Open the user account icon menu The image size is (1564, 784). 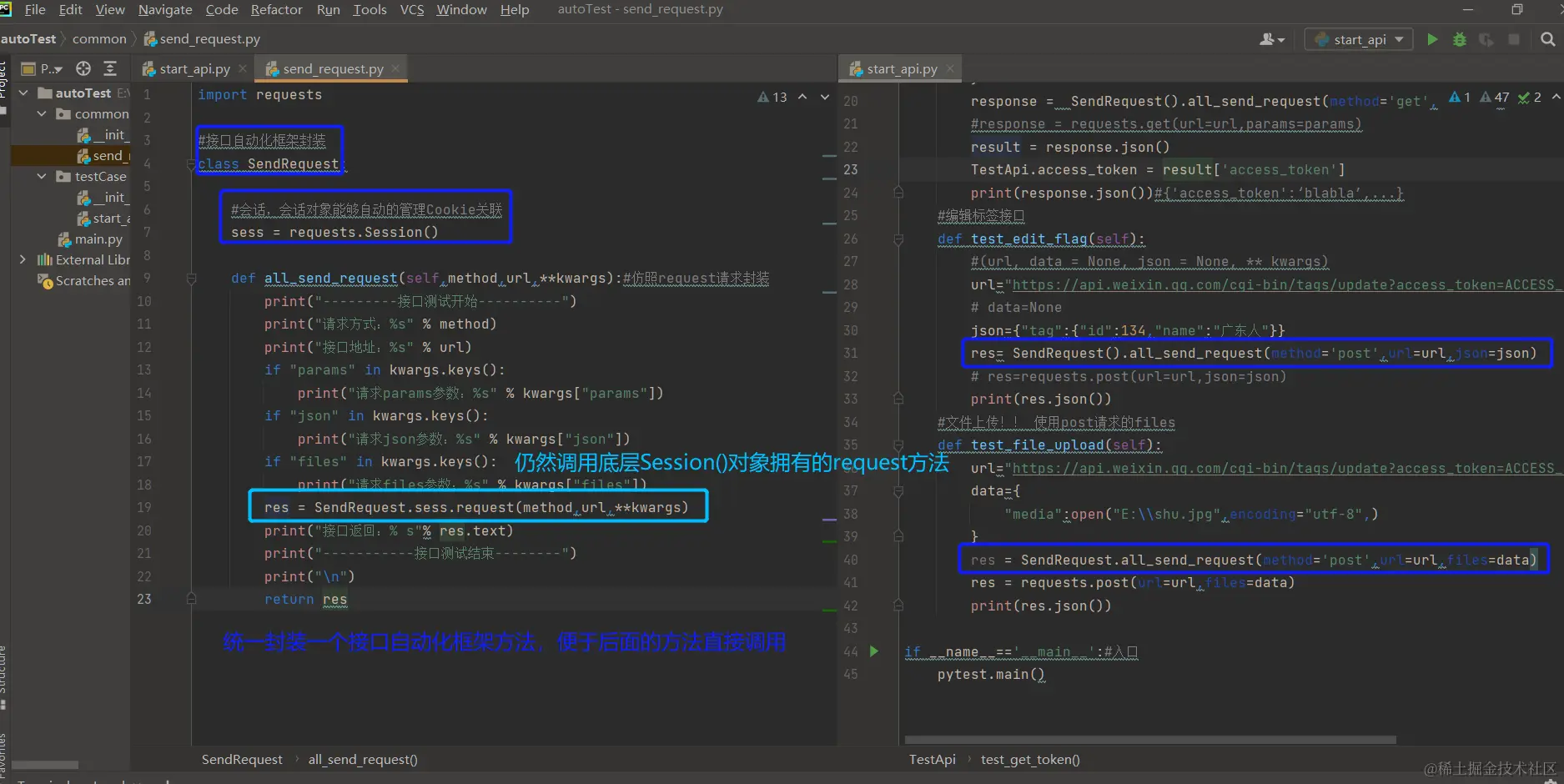(x=1272, y=39)
